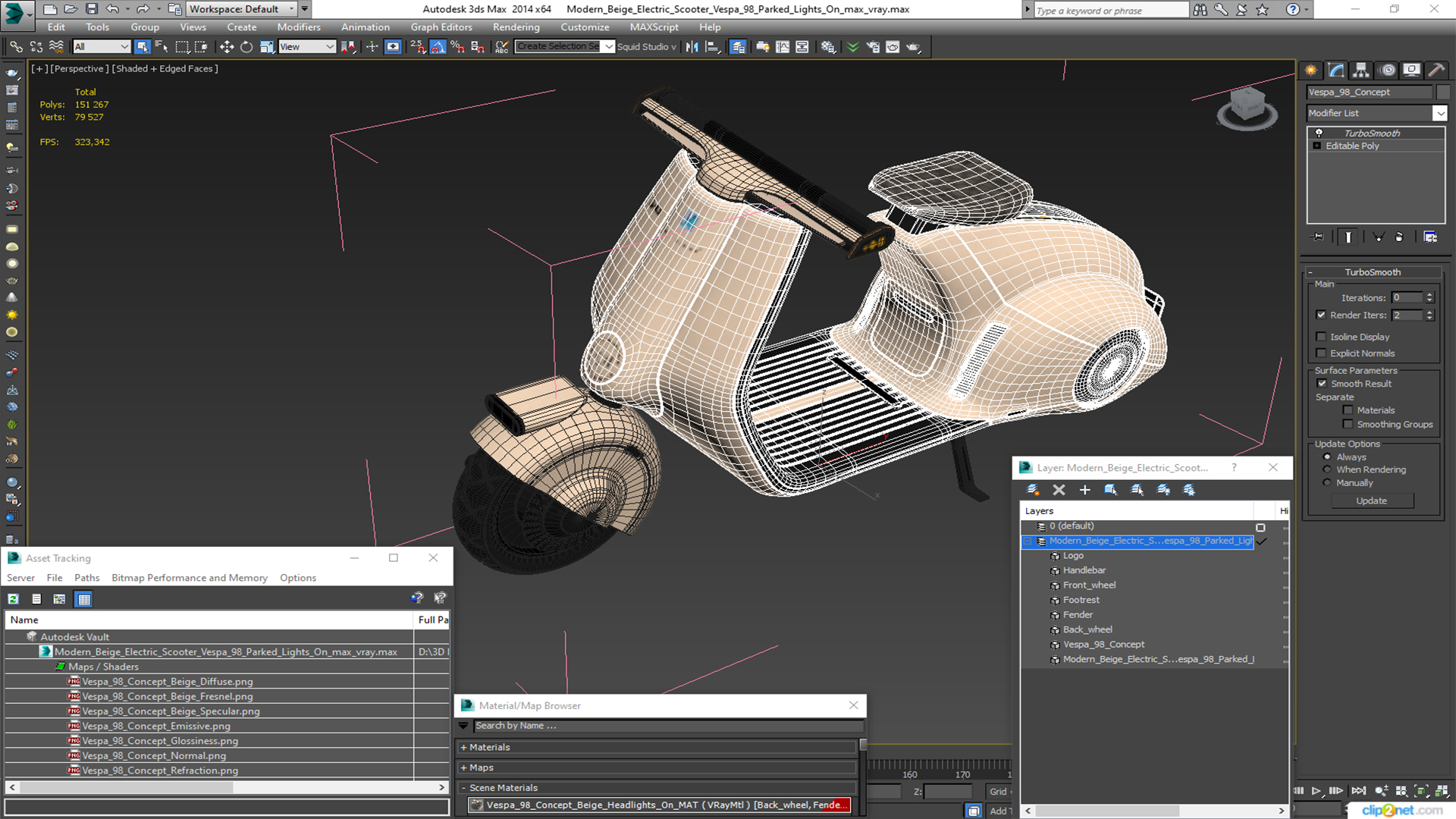Image resolution: width=1456 pixels, height=819 pixels.
Task: Select the Manually update radio button
Action: point(1327,483)
